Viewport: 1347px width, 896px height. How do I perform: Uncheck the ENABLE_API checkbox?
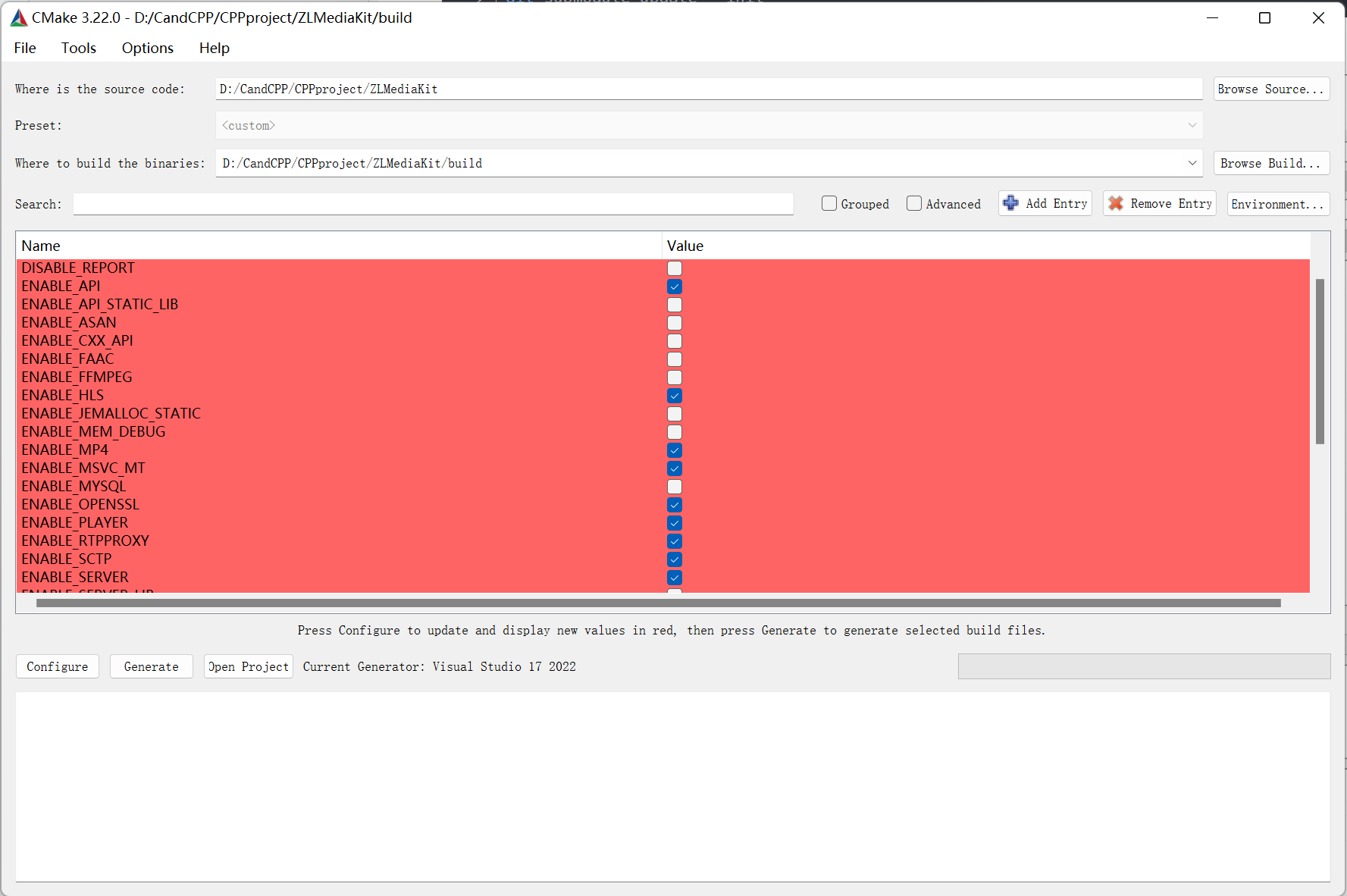pos(675,287)
